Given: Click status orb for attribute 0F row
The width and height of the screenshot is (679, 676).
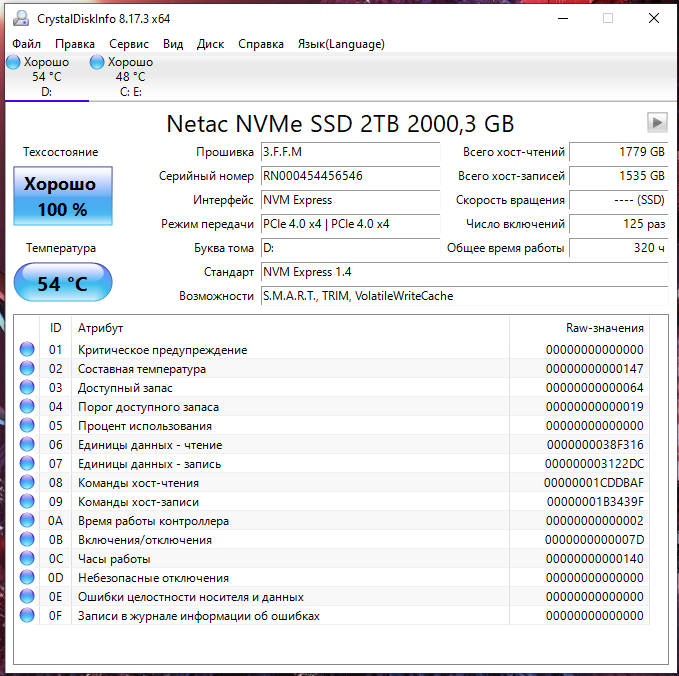Looking at the screenshot, I should click(27, 616).
